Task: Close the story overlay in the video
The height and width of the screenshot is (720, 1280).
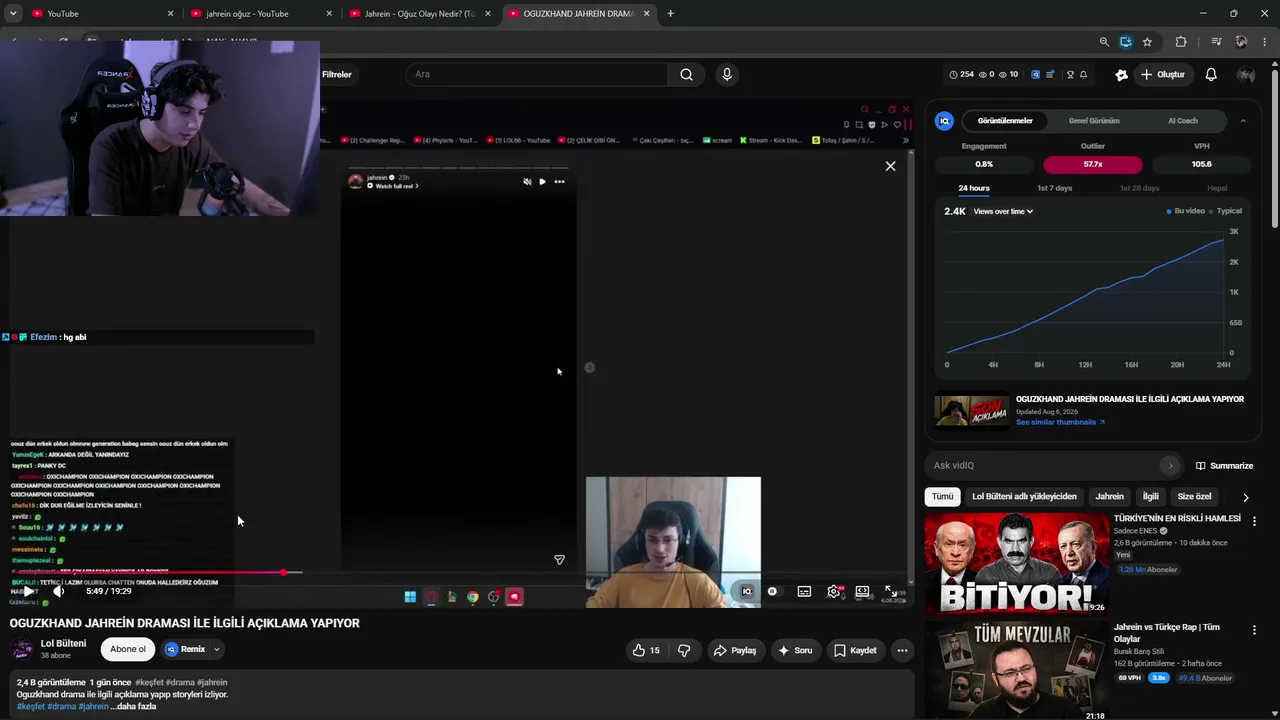Action: 890,166
